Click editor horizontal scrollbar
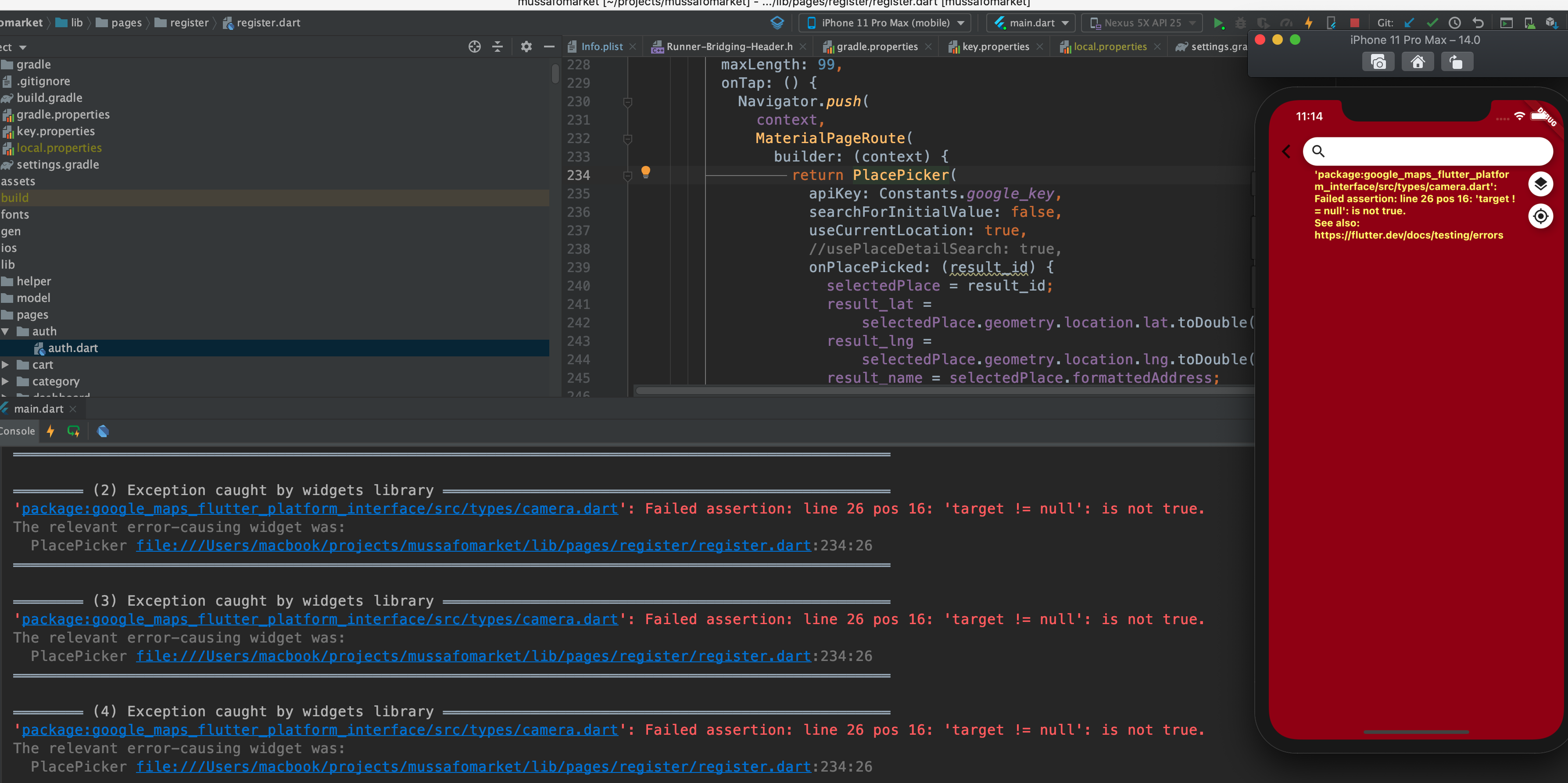The image size is (1568, 783). tap(944, 391)
